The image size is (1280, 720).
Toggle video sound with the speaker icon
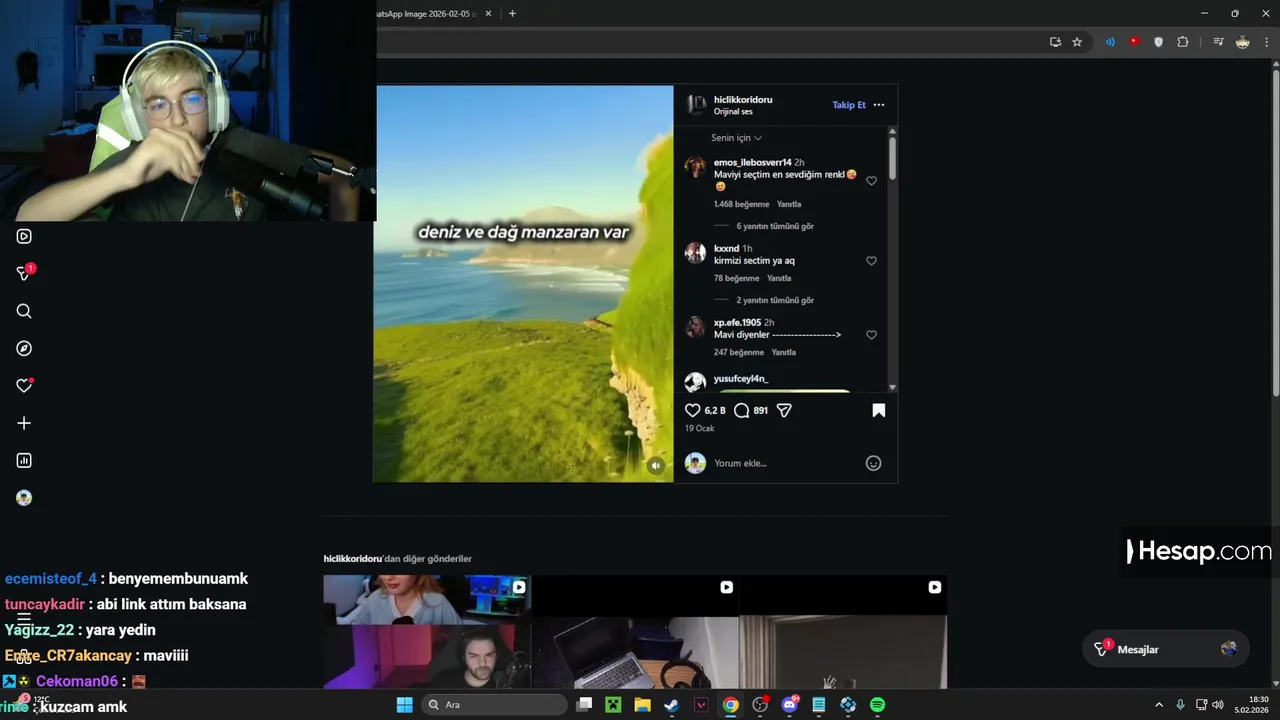point(655,465)
